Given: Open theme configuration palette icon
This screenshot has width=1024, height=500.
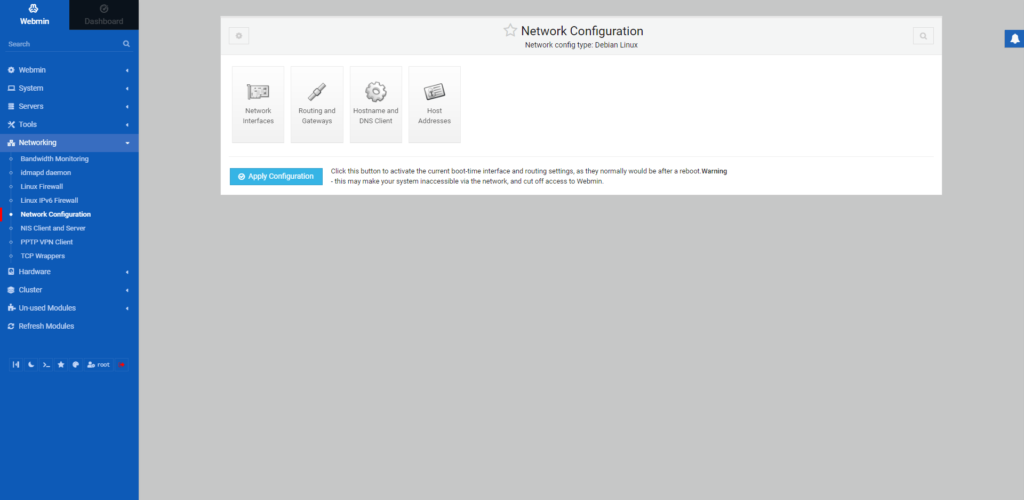Looking at the screenshot, I should (76, 365).
